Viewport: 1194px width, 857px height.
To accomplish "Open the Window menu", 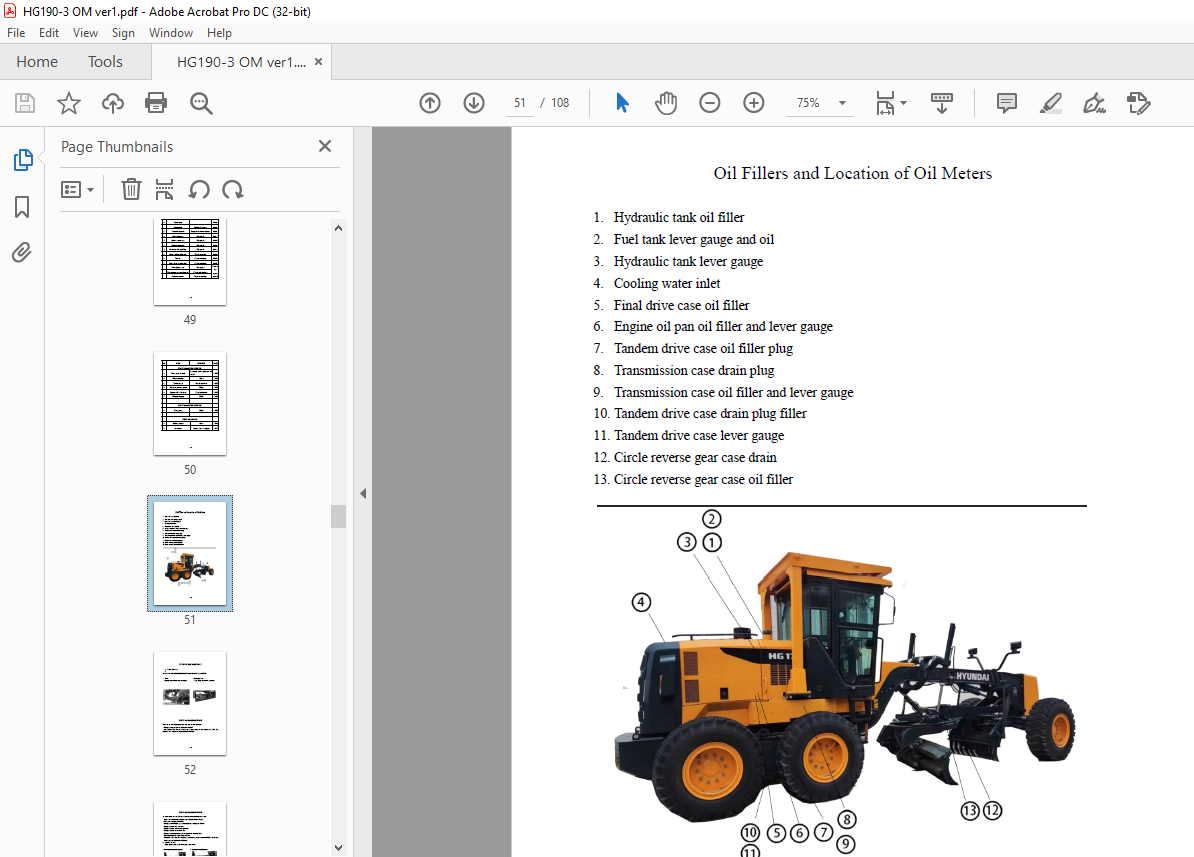I will 171,33.
